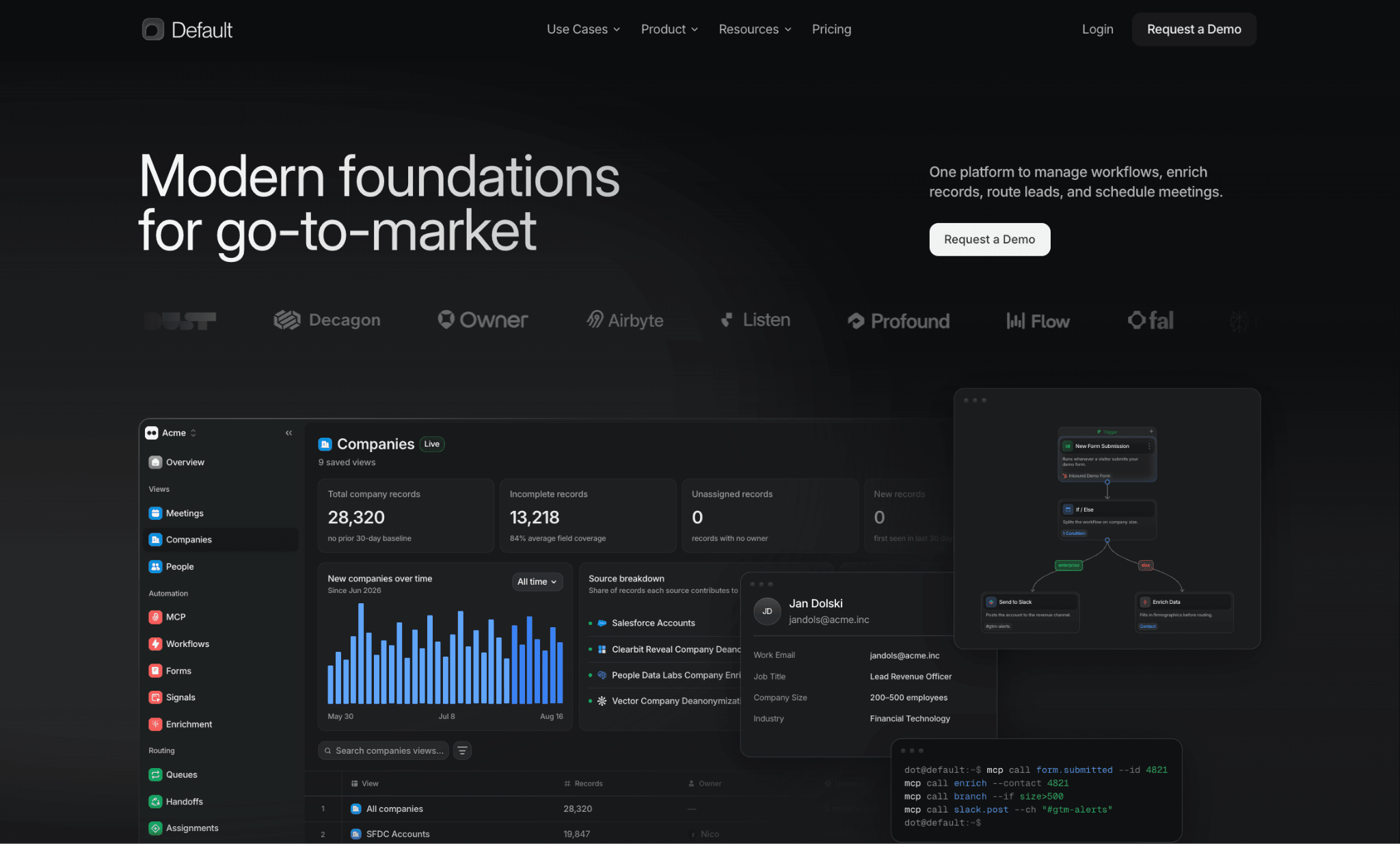The image size is (1400, 844).
Task: Click the Enrich Data node icon
Action: click(1145, 602)
